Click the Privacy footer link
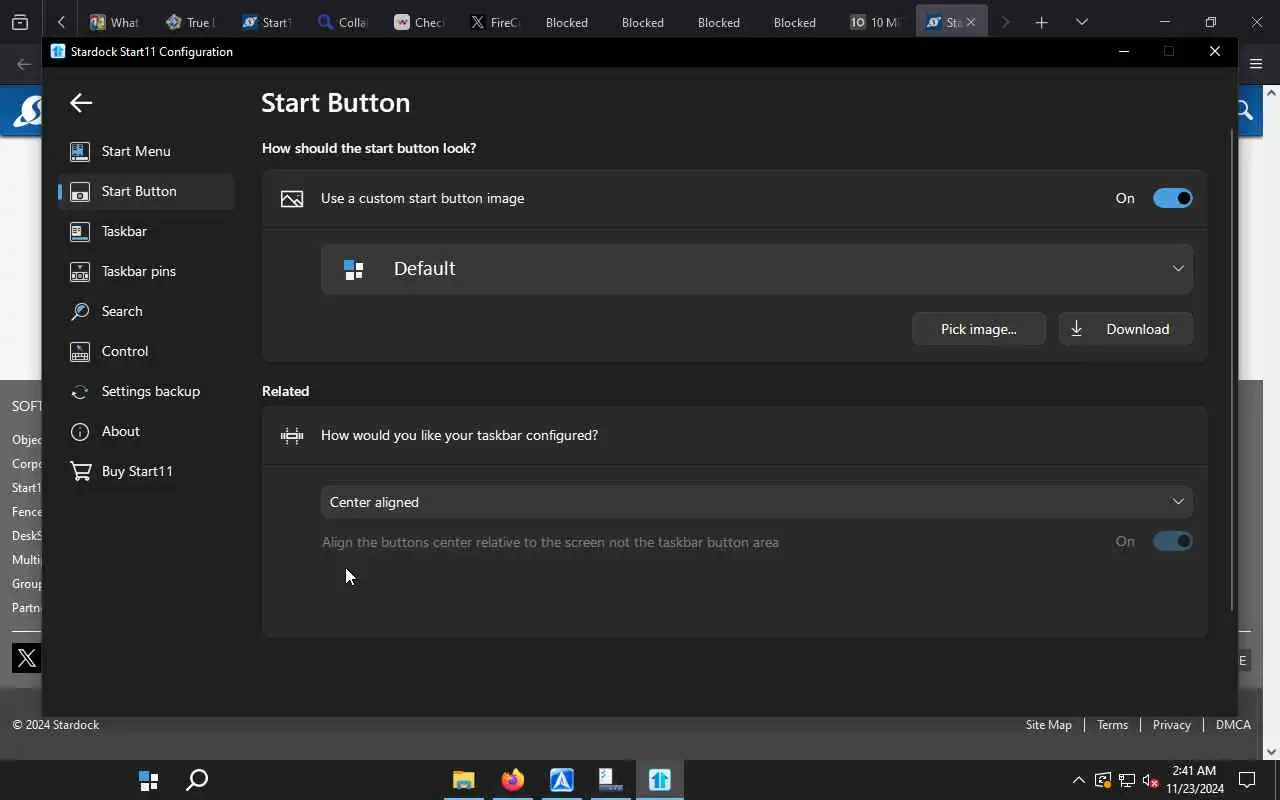The image size is (1280, 800). click(x=1171, y=725)
